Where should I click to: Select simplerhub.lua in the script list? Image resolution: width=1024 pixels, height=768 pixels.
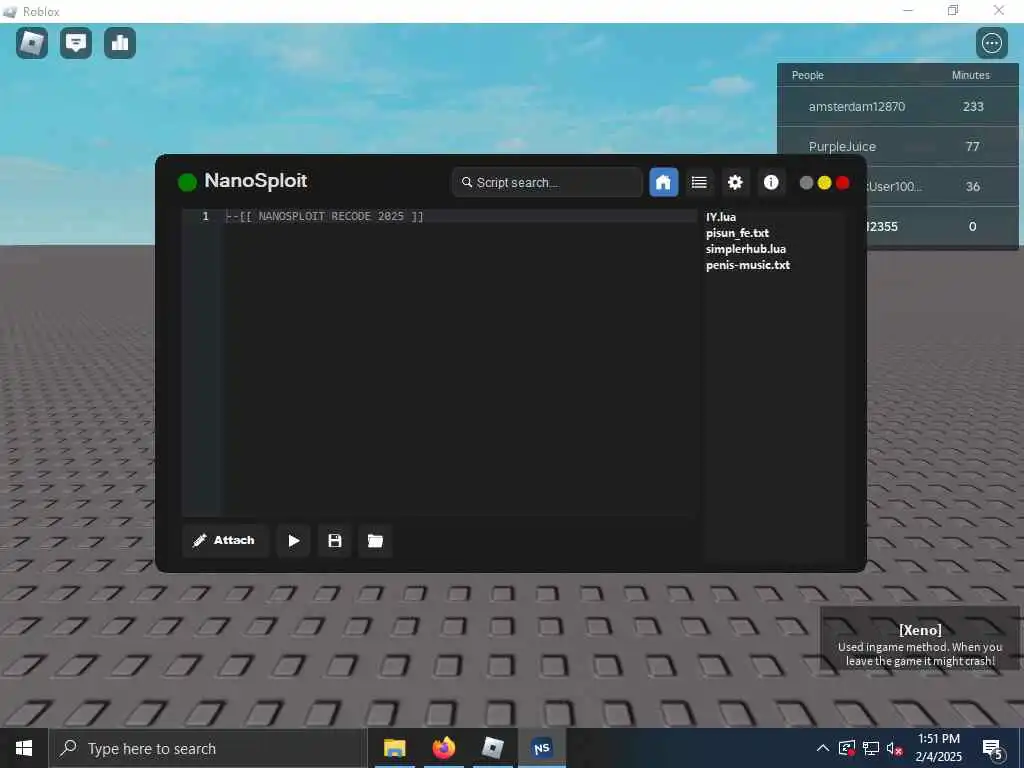point(746,249)
